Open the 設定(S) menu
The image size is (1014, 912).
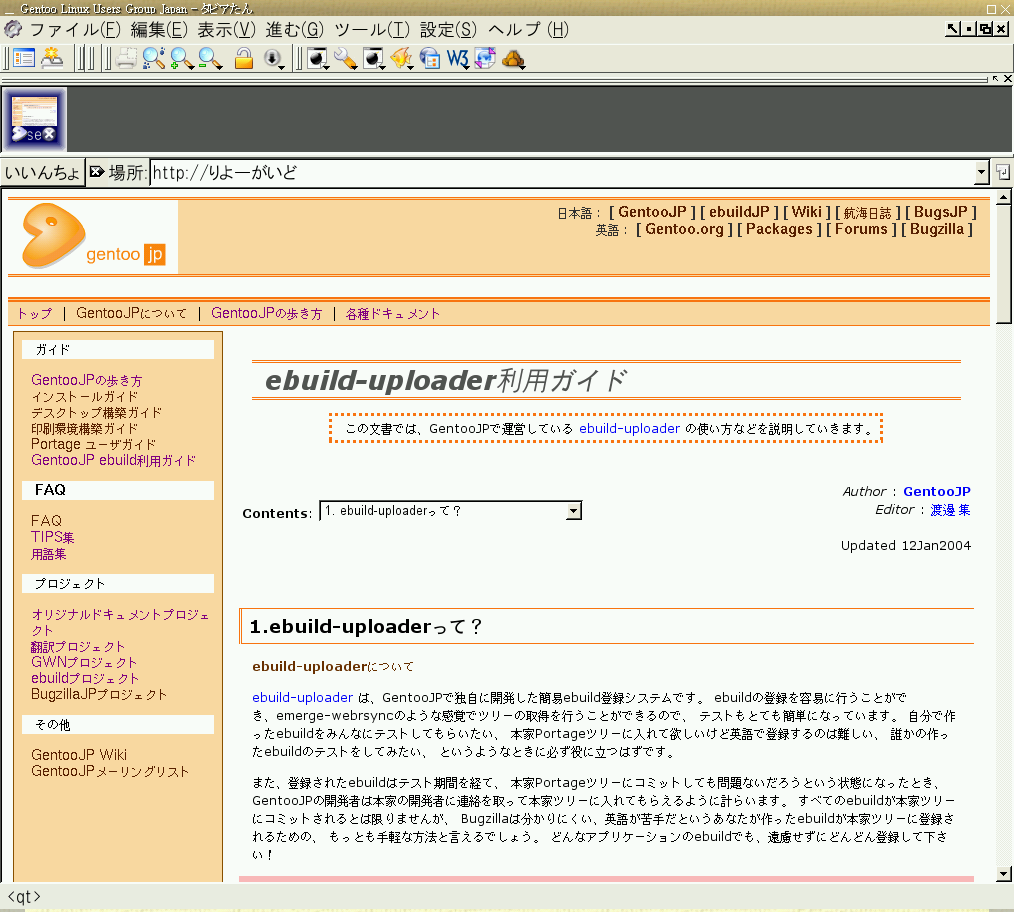coord(448,30)
